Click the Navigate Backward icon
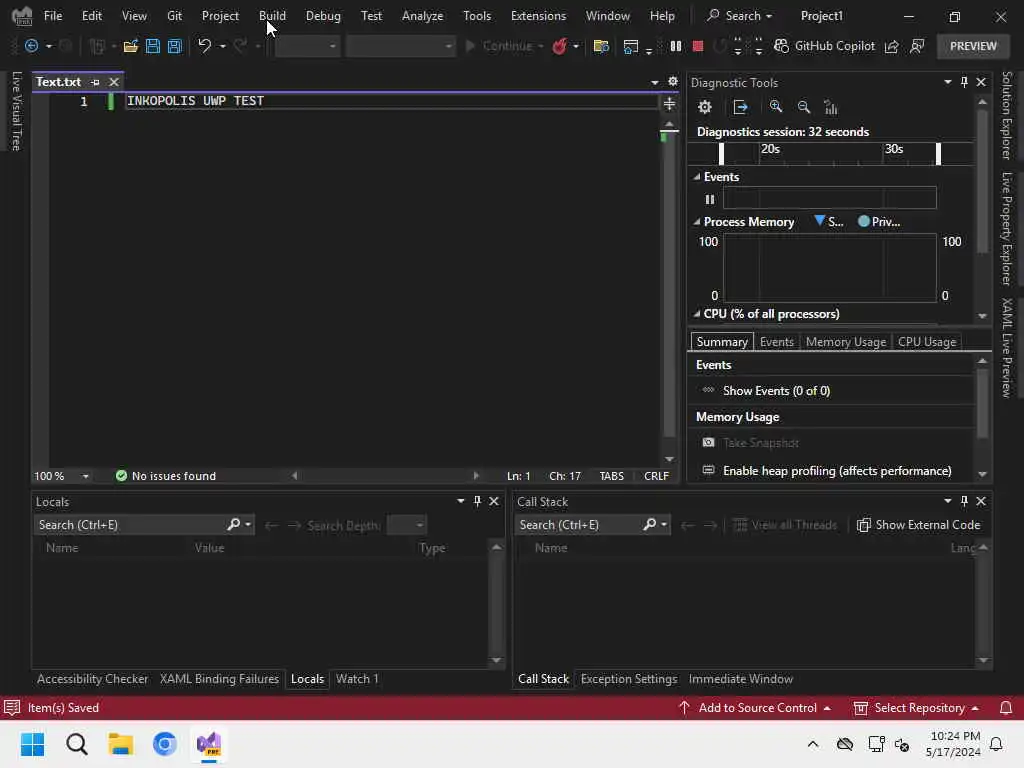This screenshot has width=1024, height=768. [x=31, y=46]
